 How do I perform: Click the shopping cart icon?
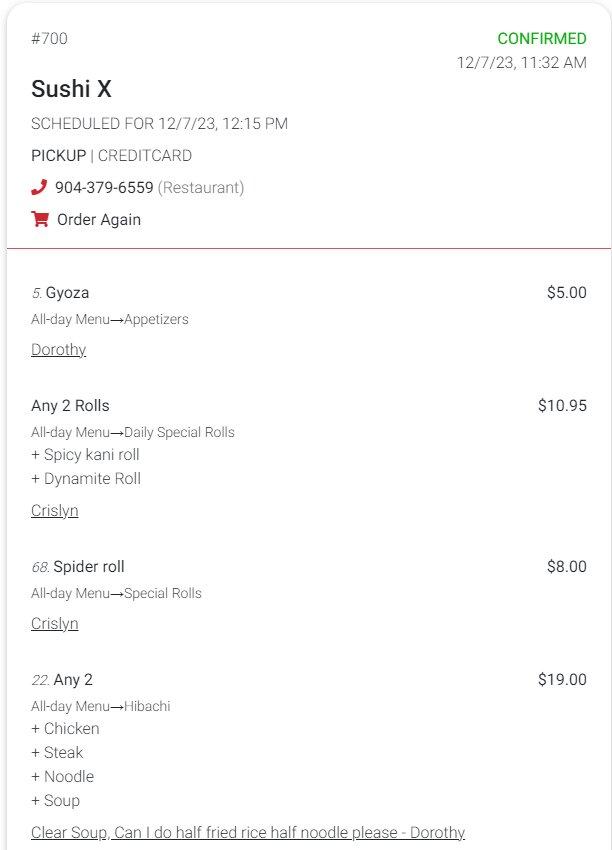(40, 219)
